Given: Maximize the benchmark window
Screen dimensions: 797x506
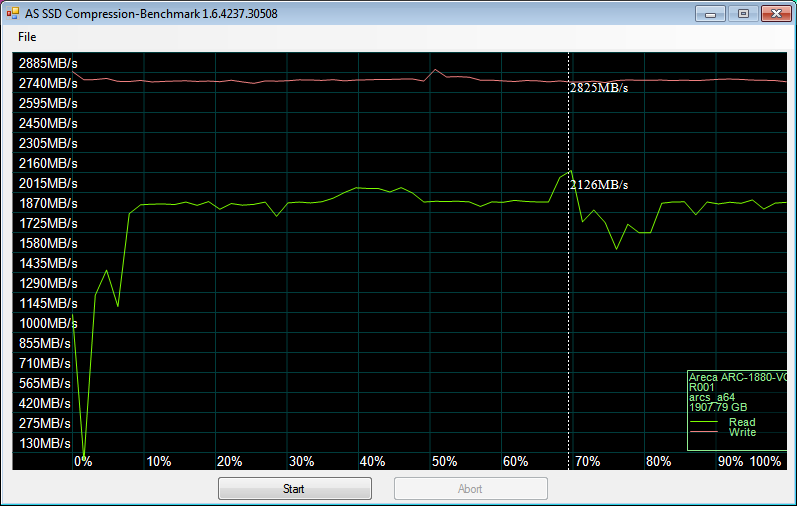Looking at the screenshot, I should tap(743, 14).
